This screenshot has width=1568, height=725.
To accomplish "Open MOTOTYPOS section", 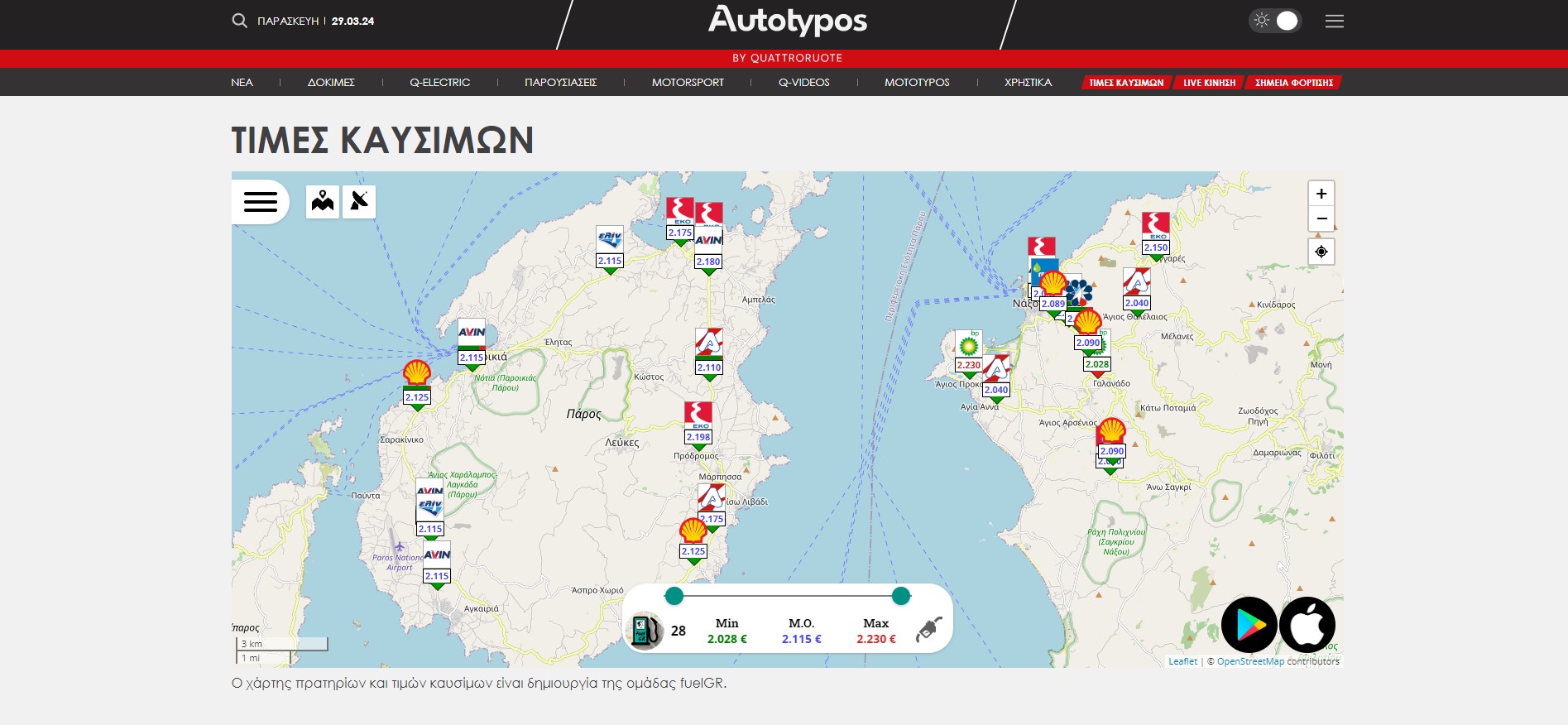I will [x=917, y=82].
